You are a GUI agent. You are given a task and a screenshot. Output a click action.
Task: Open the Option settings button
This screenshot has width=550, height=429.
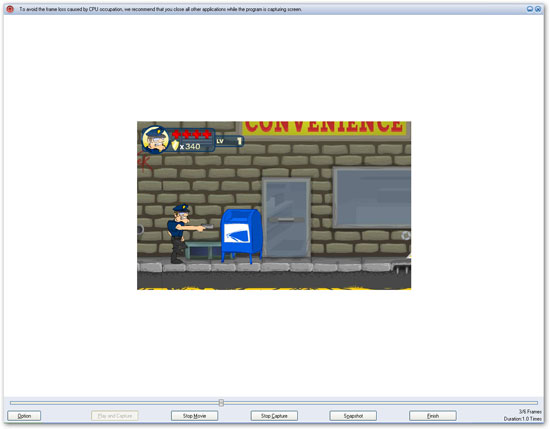point(24,416)
